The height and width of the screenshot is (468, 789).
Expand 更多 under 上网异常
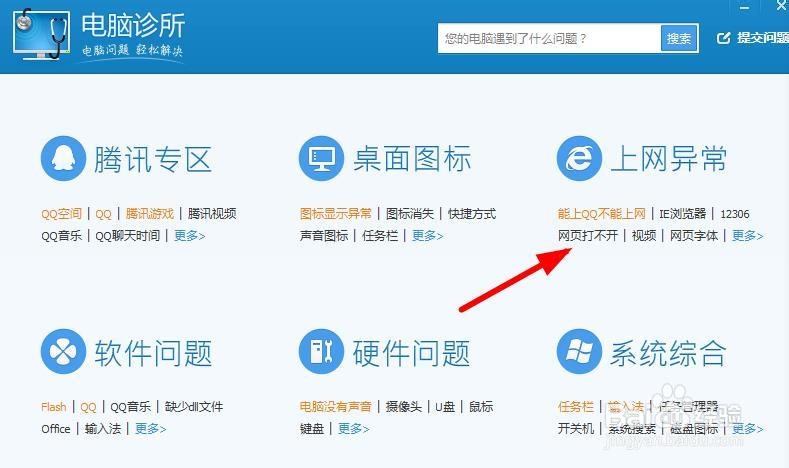pos(747,236)
